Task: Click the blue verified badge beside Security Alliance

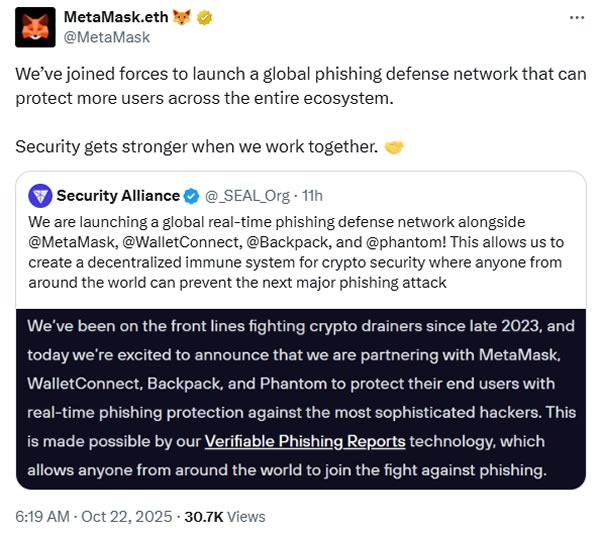Action: click(x=191, y=196)
